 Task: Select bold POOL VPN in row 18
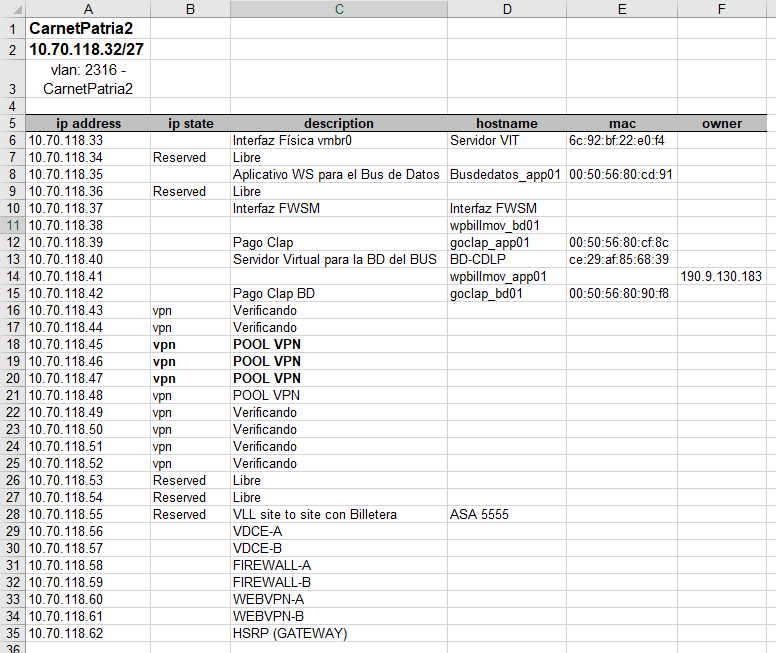[x=339, y=345]
